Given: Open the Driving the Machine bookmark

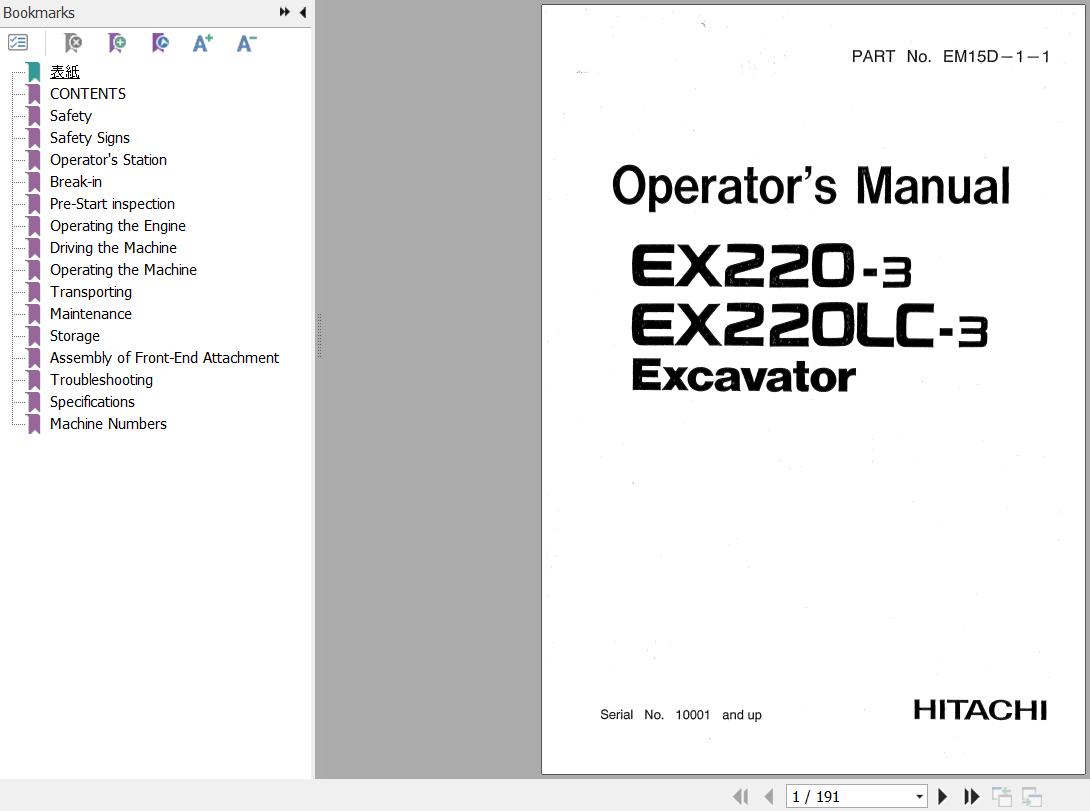Looking at the screenshot, I should [x=113, y=248].
